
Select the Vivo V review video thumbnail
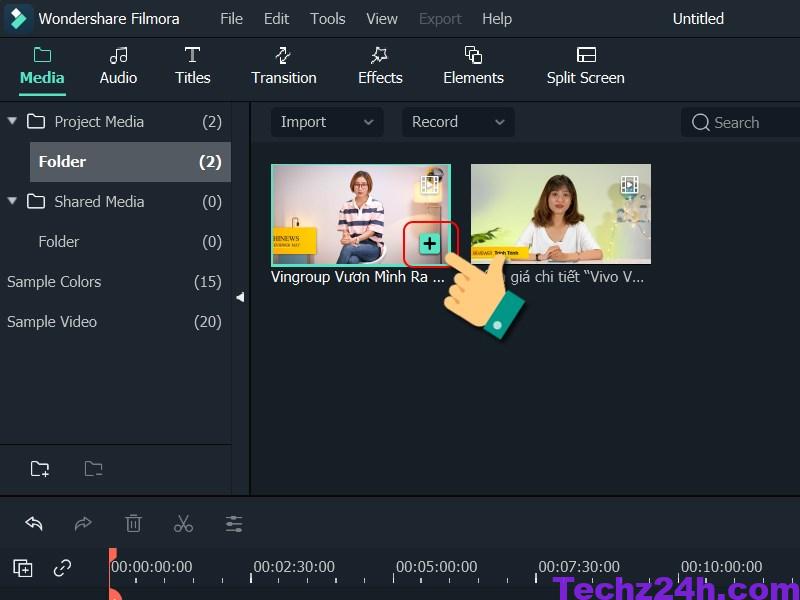[x=560, y=213]
